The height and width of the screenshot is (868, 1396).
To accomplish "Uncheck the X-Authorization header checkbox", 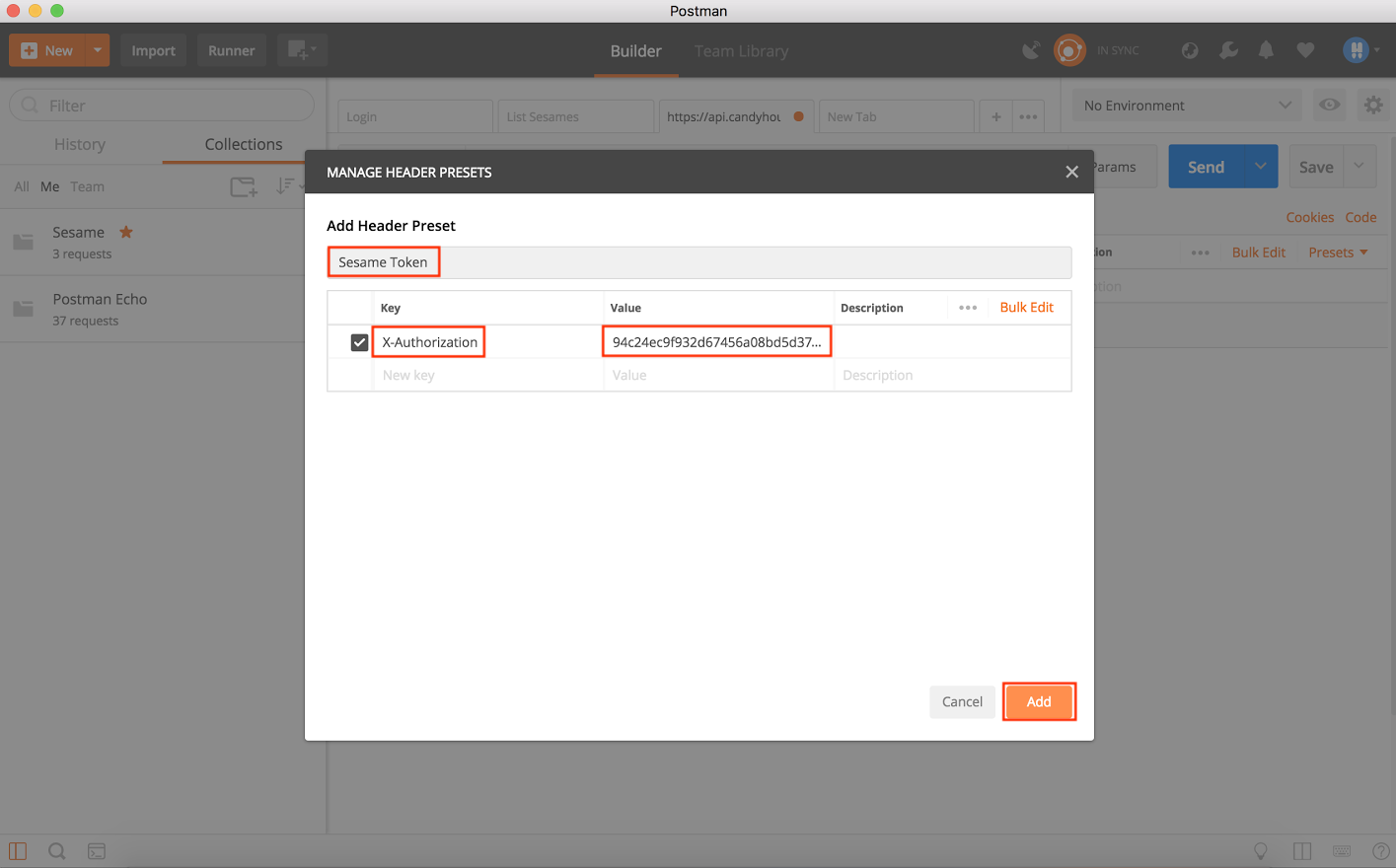I will pos(359,342).
